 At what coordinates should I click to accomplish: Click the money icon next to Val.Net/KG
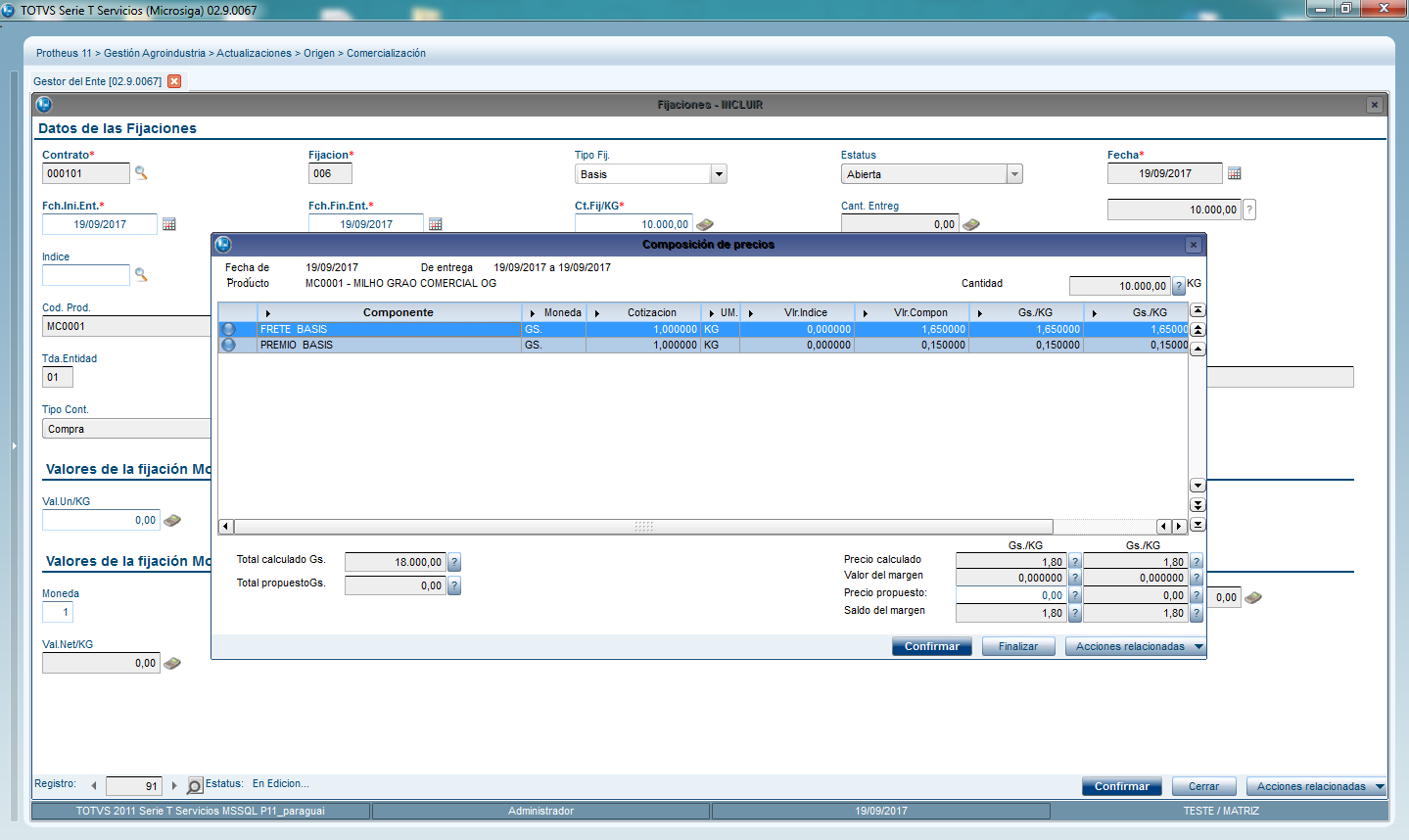[172, 663]
